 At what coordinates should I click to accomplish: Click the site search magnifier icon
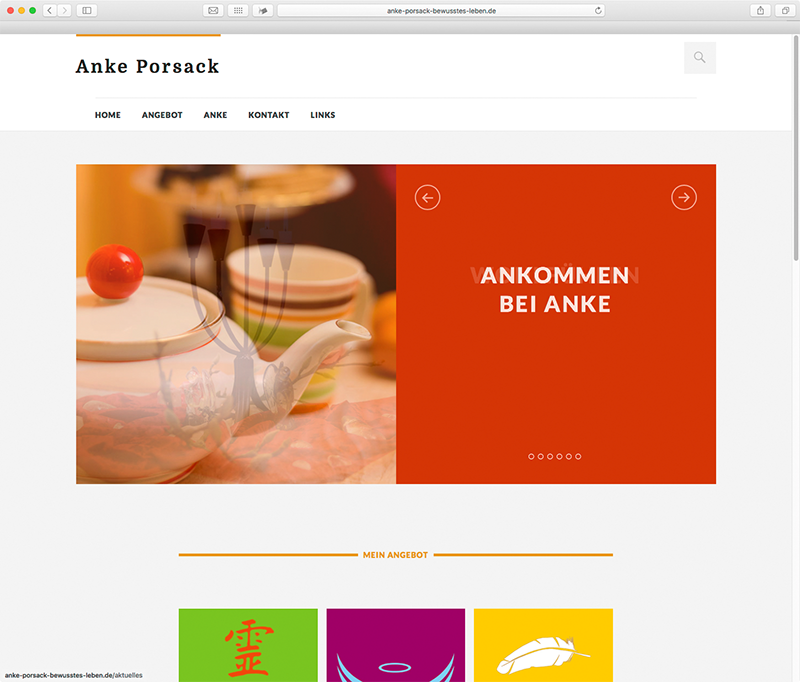699,58
